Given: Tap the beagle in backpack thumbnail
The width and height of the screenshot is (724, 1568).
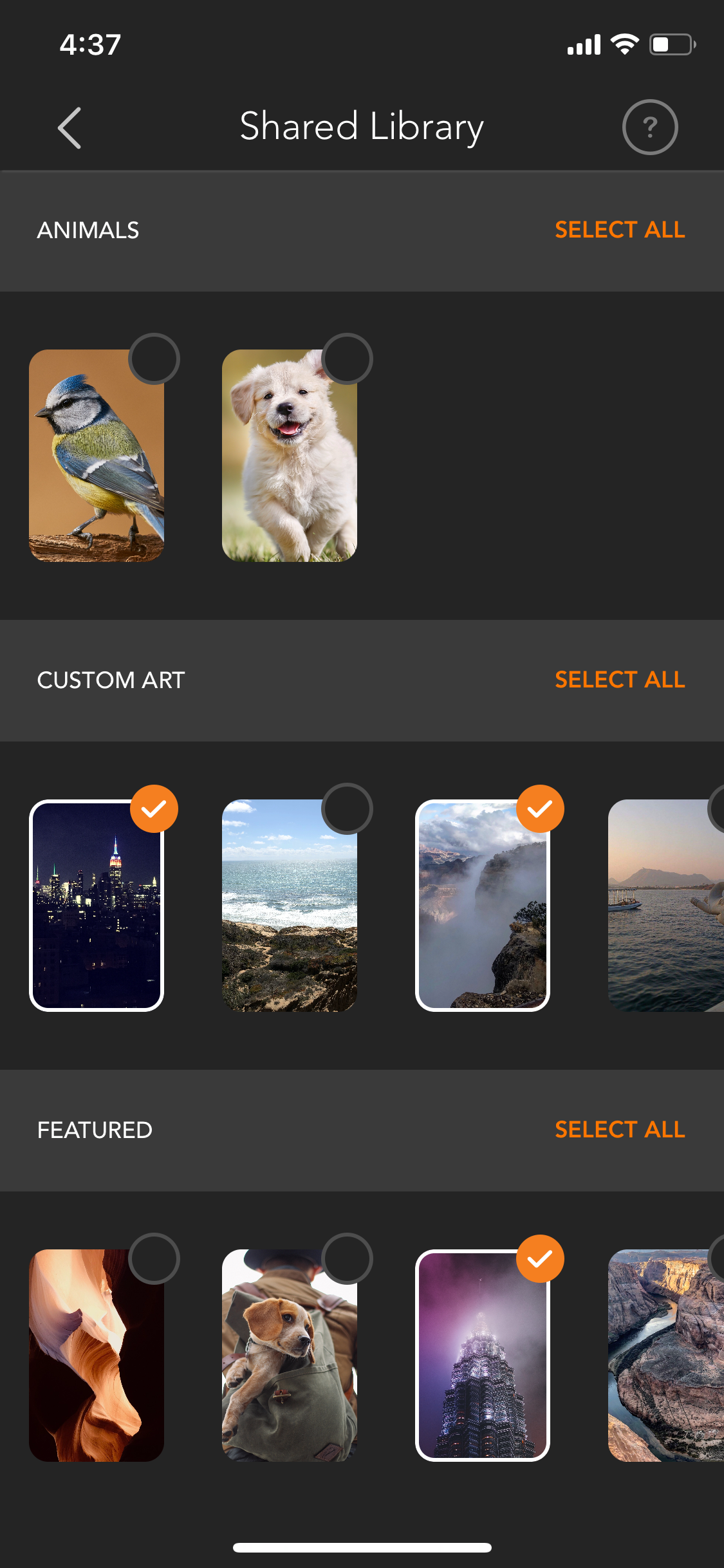Looking at the screenshot, I should 290,1356.
